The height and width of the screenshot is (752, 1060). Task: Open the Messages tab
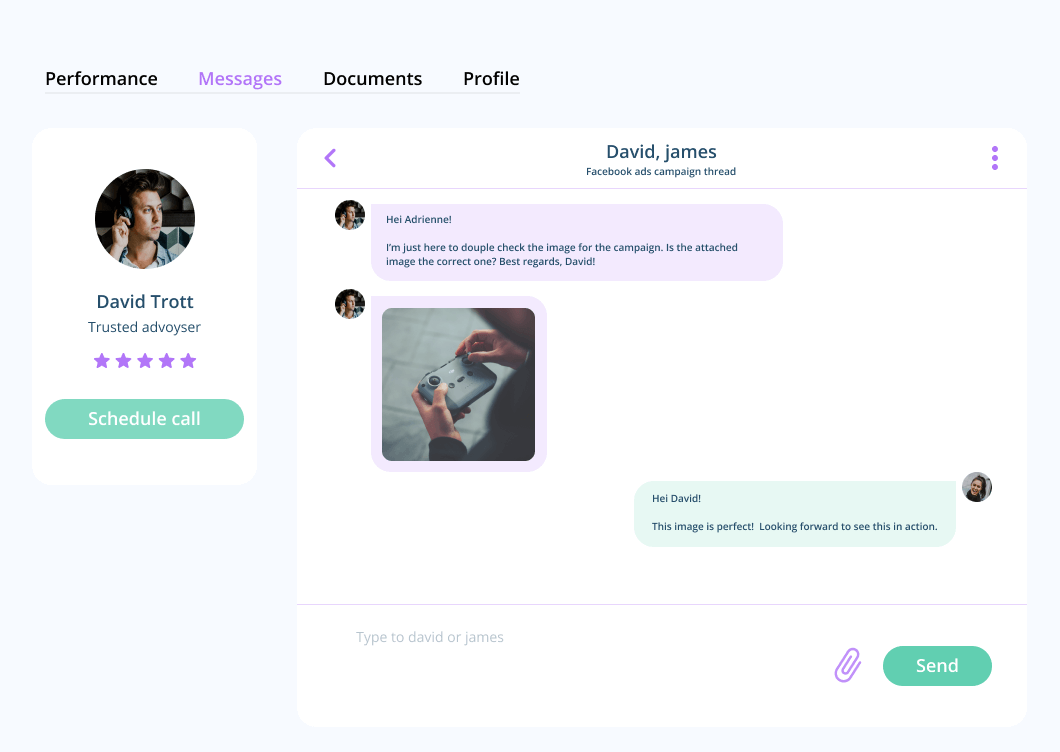240,78
